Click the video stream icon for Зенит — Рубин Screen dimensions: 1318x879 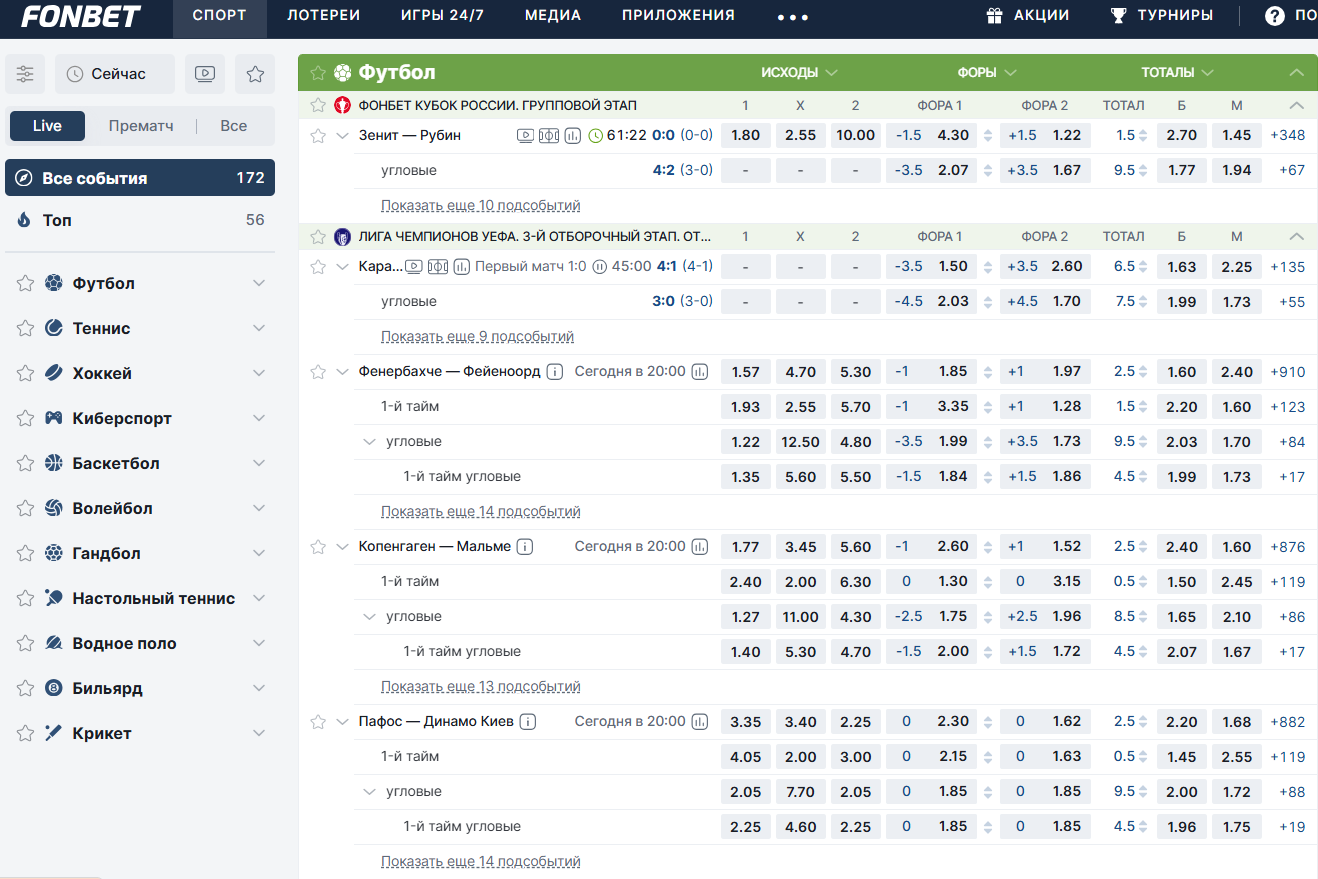pyautogui.click(x=525, y=136)
